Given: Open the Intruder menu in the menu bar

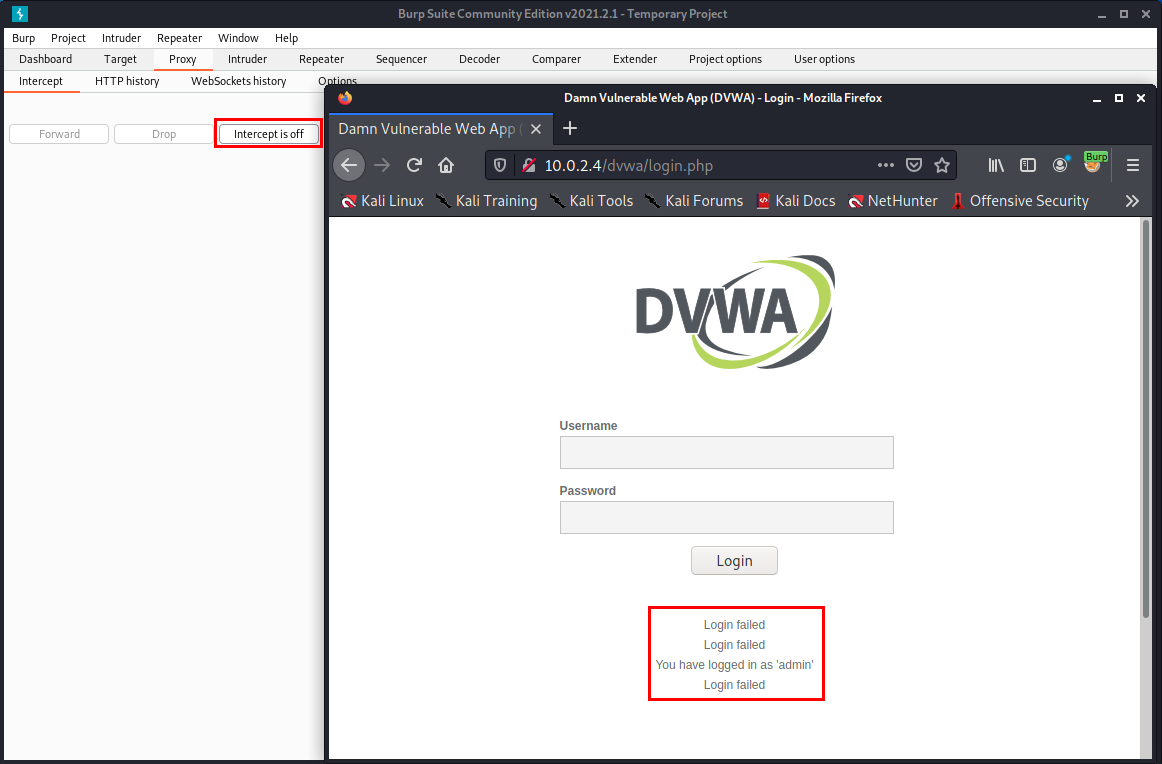Looking at the screenshot, I should click(122, 38).
